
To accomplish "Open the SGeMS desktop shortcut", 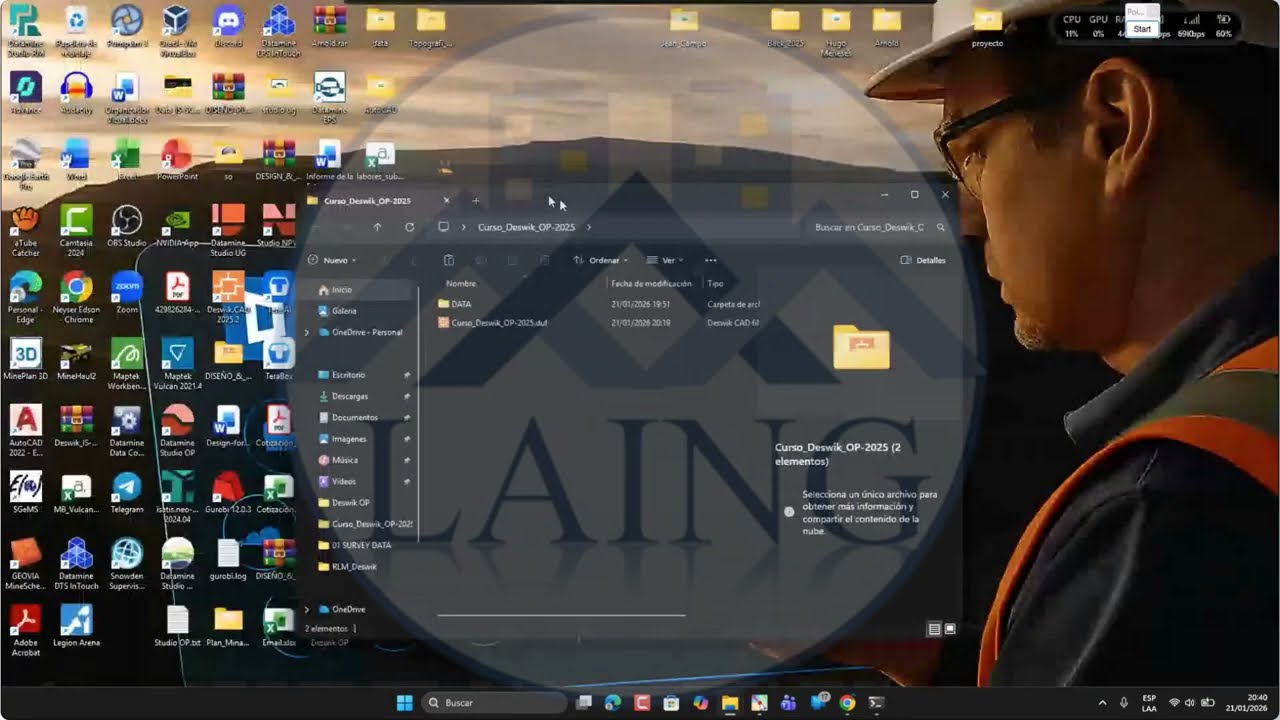I will (25, 493).
